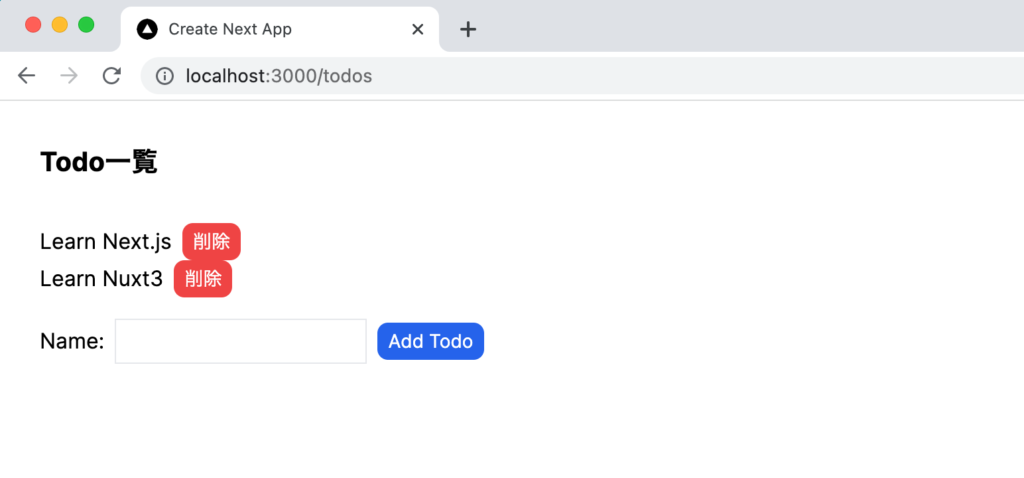Image resolution: width=1024 pixels, height=478 pixels.
Task: Click into the Name text field
Action: (241, 341)
